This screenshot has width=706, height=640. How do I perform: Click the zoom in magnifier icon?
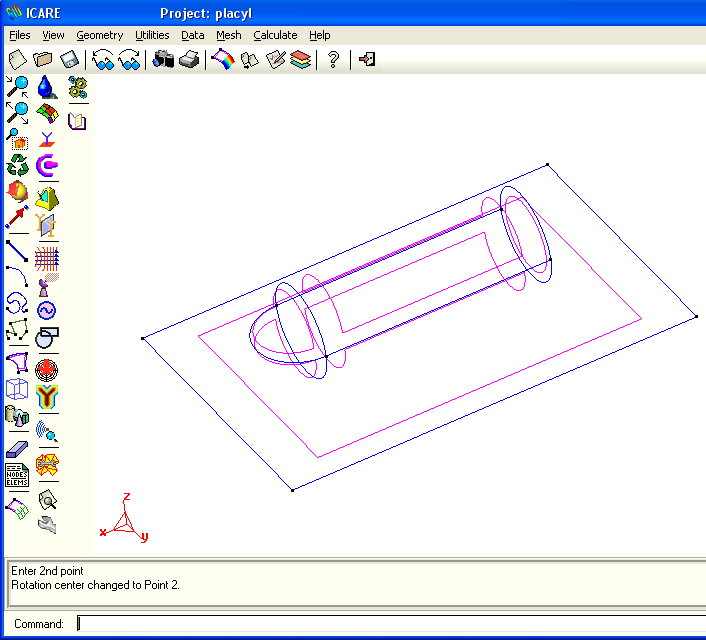(x=18, y=86)
